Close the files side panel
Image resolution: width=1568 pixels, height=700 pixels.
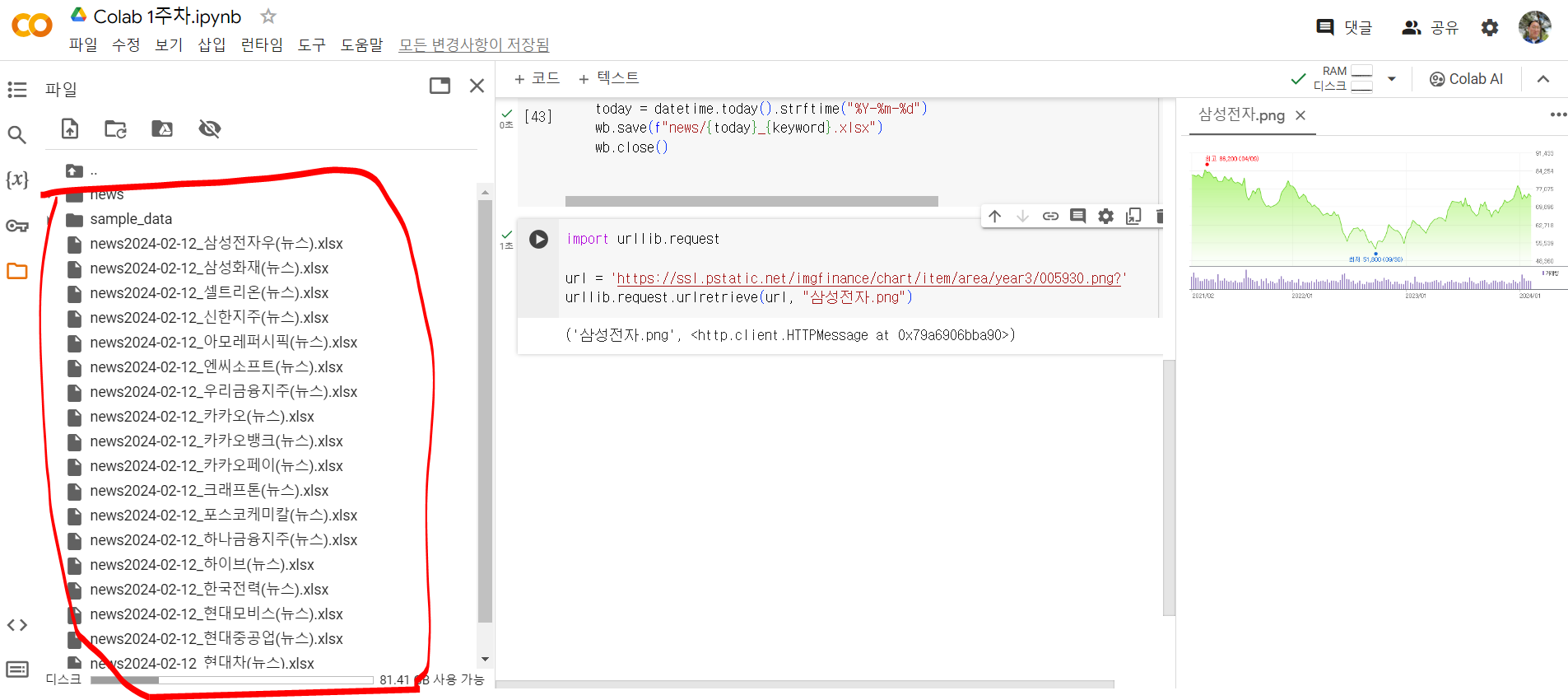477,86
